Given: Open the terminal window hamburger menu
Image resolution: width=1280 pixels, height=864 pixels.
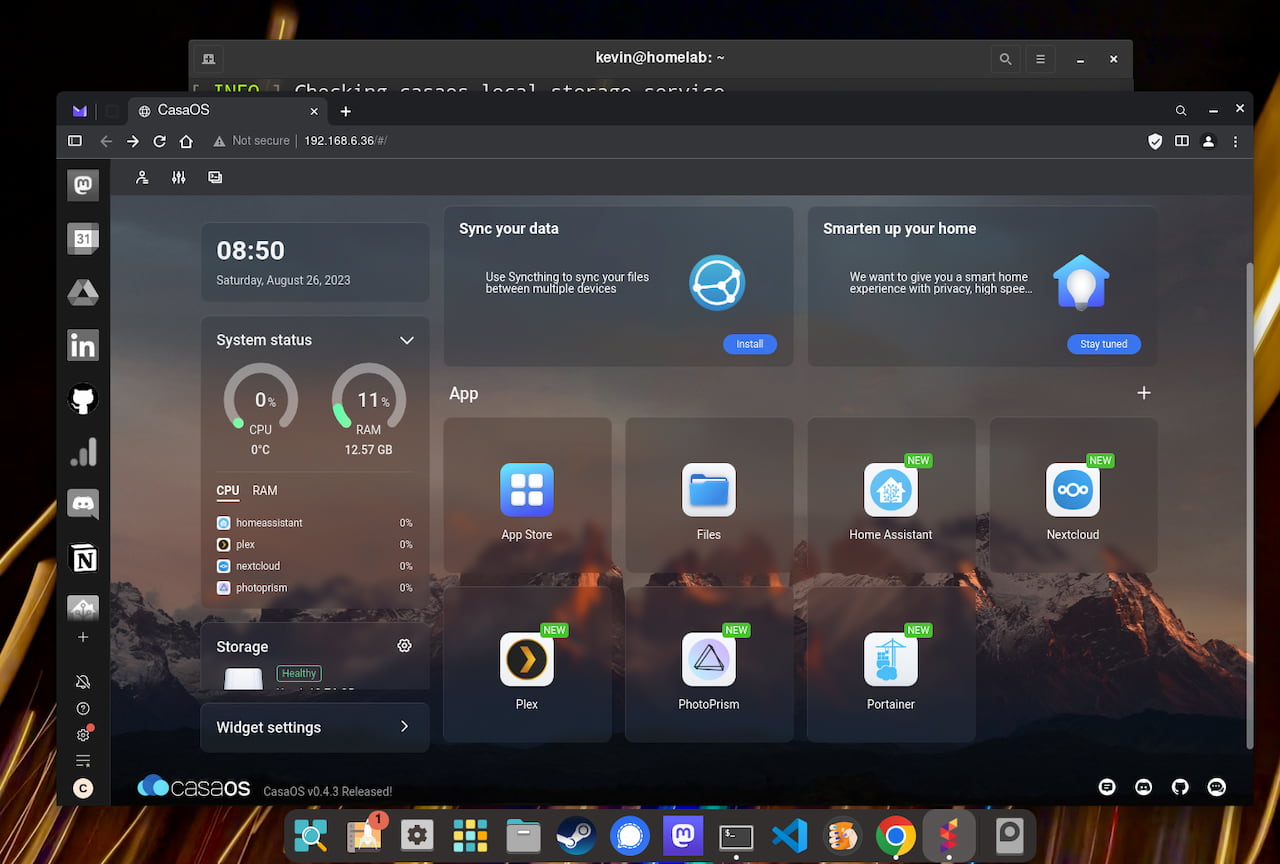Looking at the screenshot, I should [x=1040, y=59].
